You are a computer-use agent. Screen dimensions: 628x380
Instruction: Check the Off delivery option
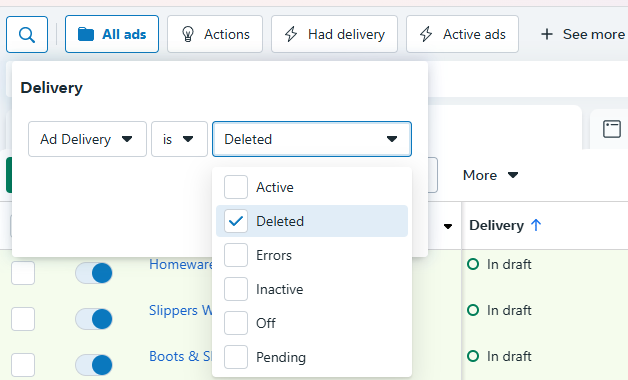(236, 323)
